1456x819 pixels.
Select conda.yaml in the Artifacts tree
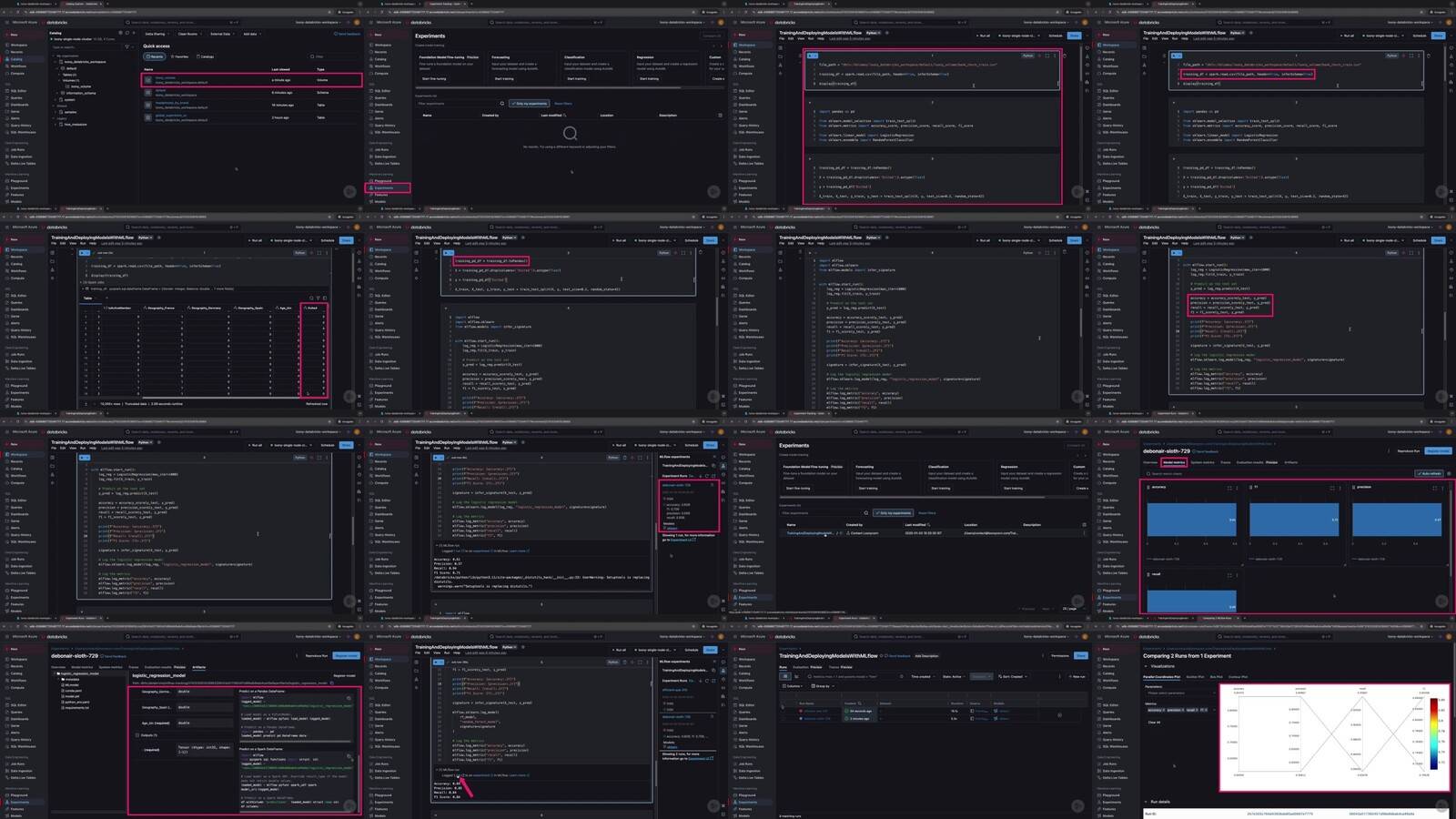(73, 691)
